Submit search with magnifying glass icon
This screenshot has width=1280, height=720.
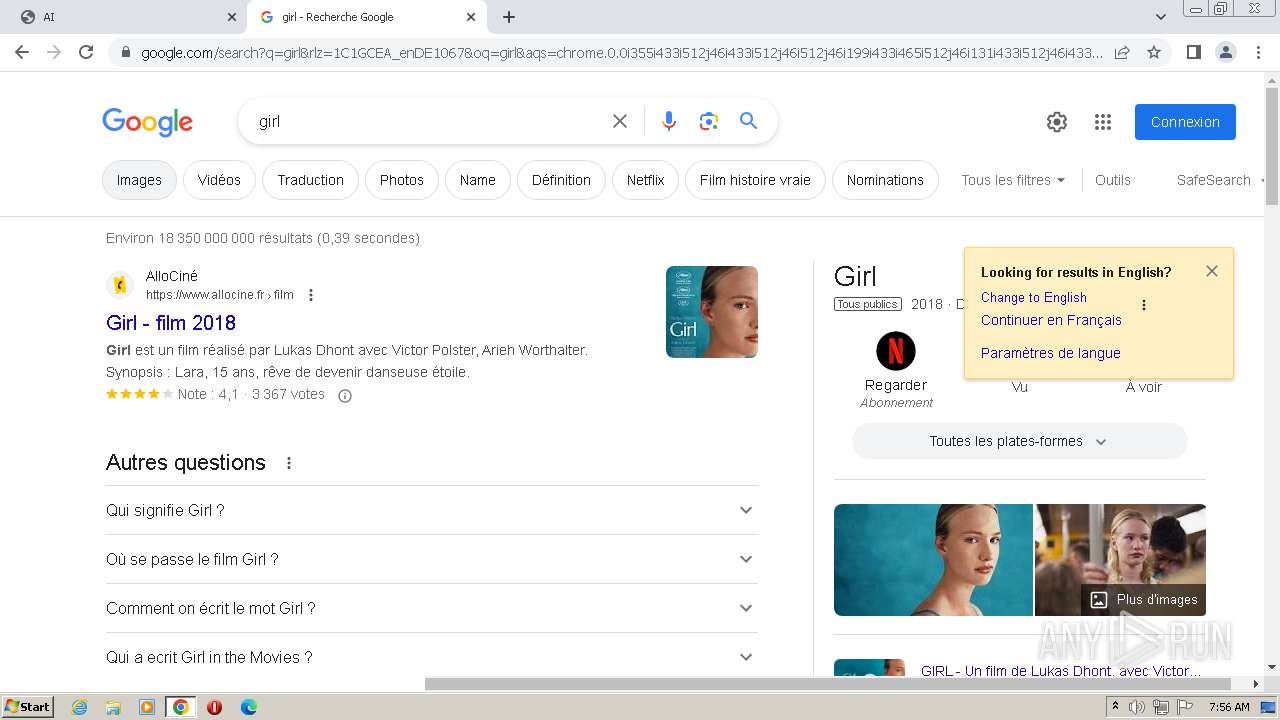[748, 121]
